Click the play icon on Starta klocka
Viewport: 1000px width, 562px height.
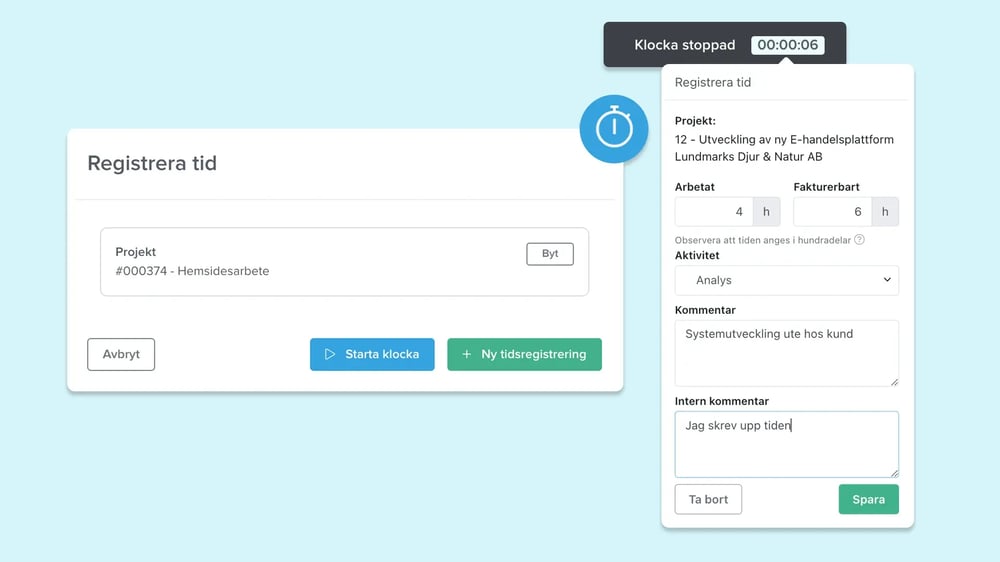click(330, 355)
